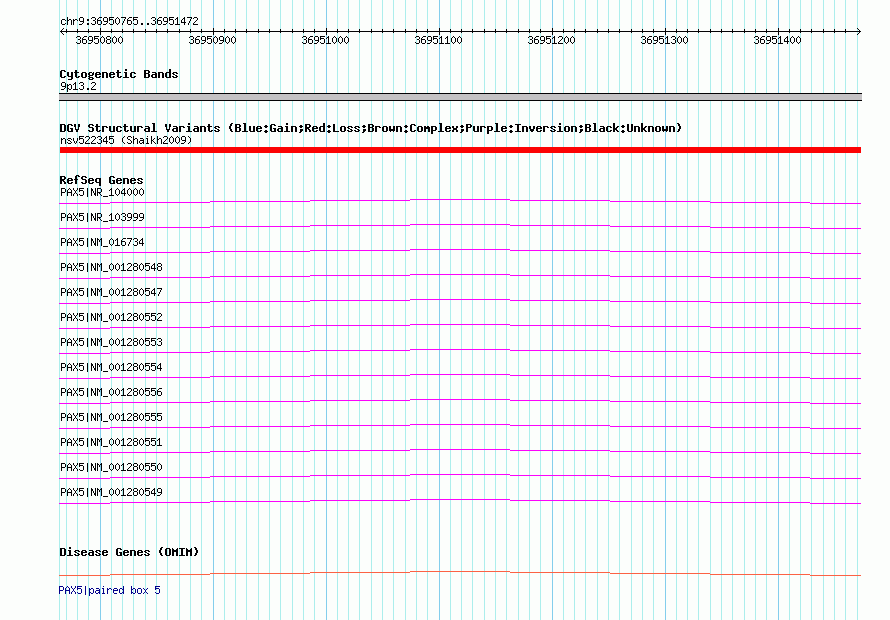Select transcript PAX5|NR_104000

click(x=102, y=192)
